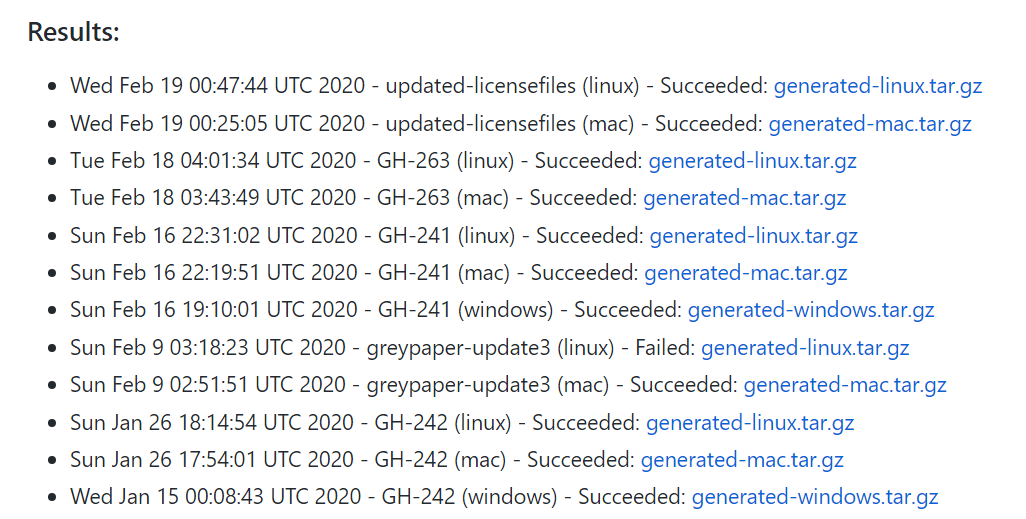
Task: Download Jan 26 GH-242 mac tarball
Action: [742, 461]
